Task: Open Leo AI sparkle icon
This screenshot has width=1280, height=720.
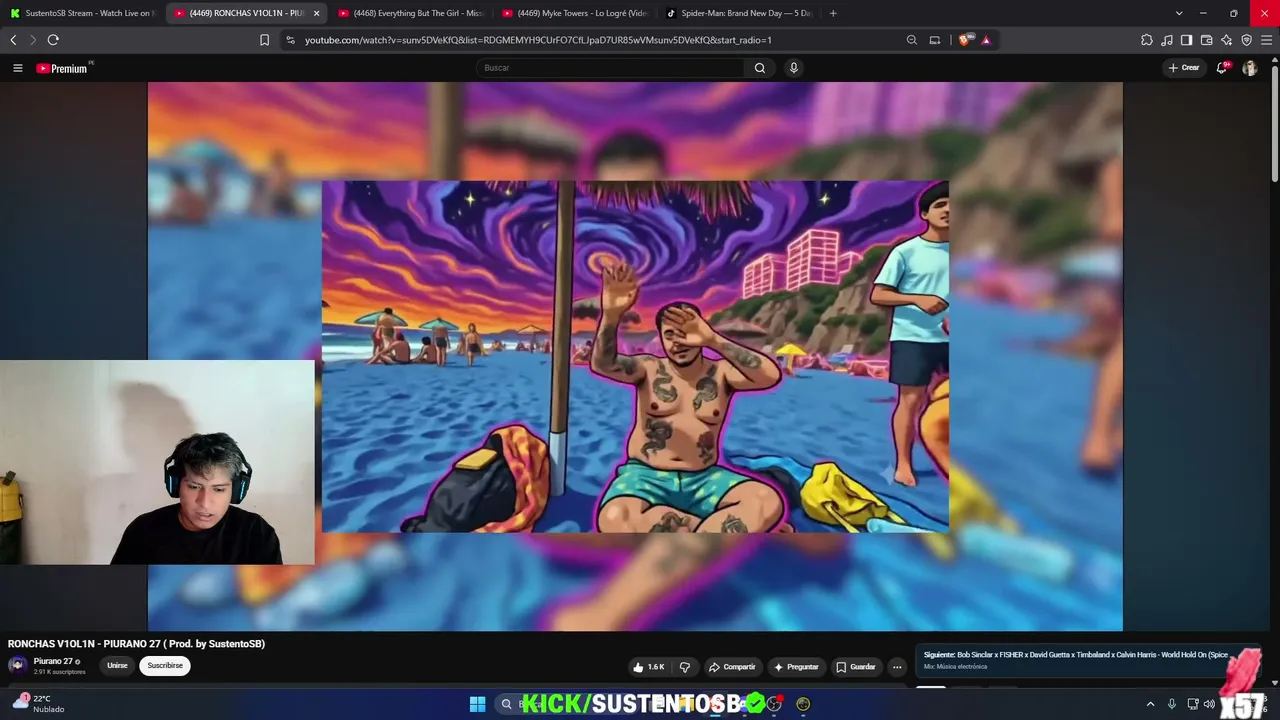Action: [x=1227, y=40]
